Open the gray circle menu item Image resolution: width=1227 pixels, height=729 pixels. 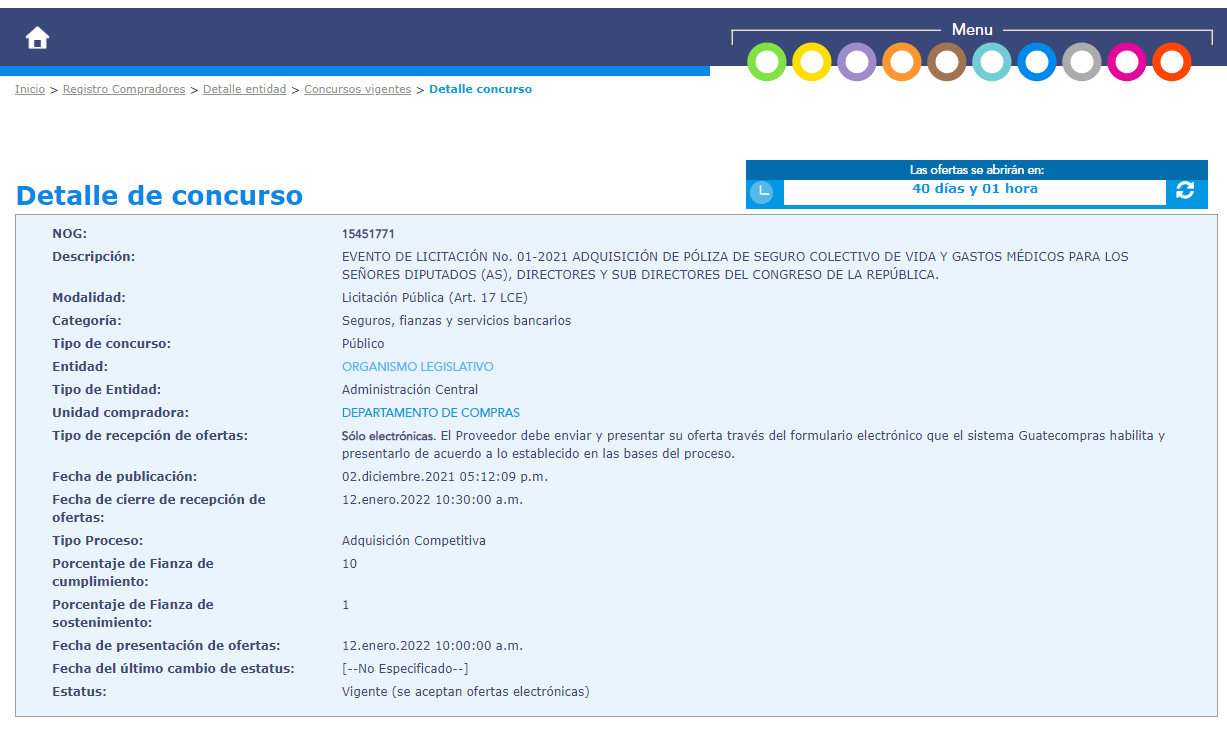tap(1082, 62)
